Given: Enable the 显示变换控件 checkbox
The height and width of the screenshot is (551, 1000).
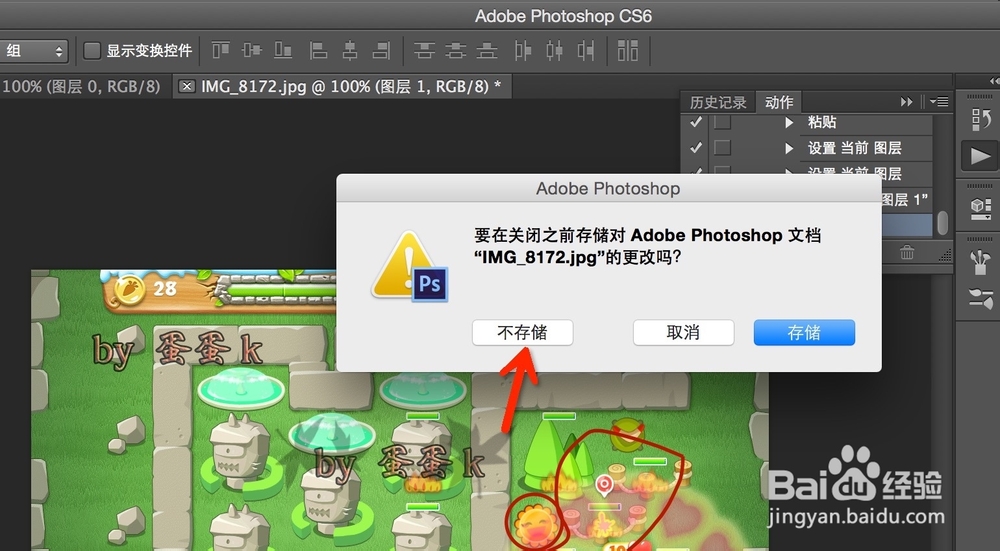Looking at the screenshot, I should tap(92, 50).
